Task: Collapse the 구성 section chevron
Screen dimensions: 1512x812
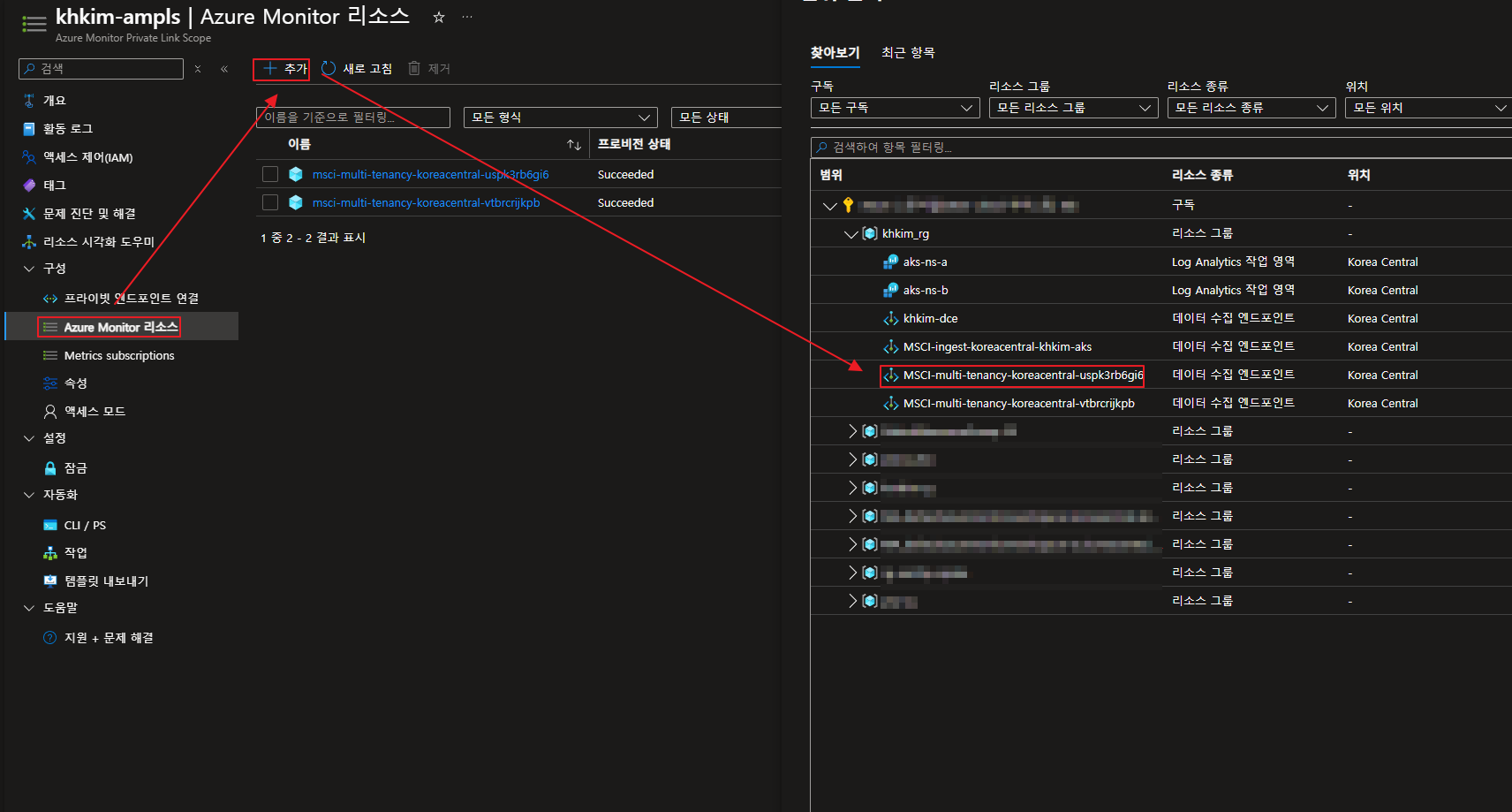Action: [29, 269]
